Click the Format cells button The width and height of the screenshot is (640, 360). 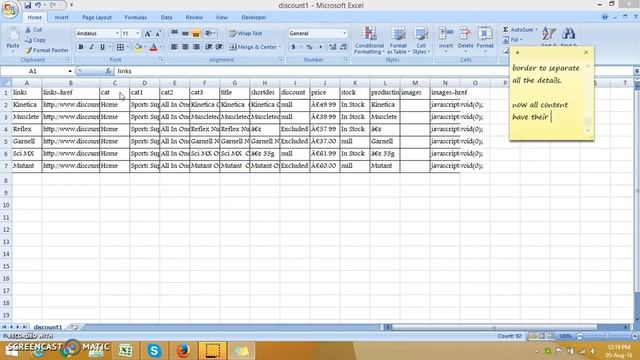[x=485, y=40]
